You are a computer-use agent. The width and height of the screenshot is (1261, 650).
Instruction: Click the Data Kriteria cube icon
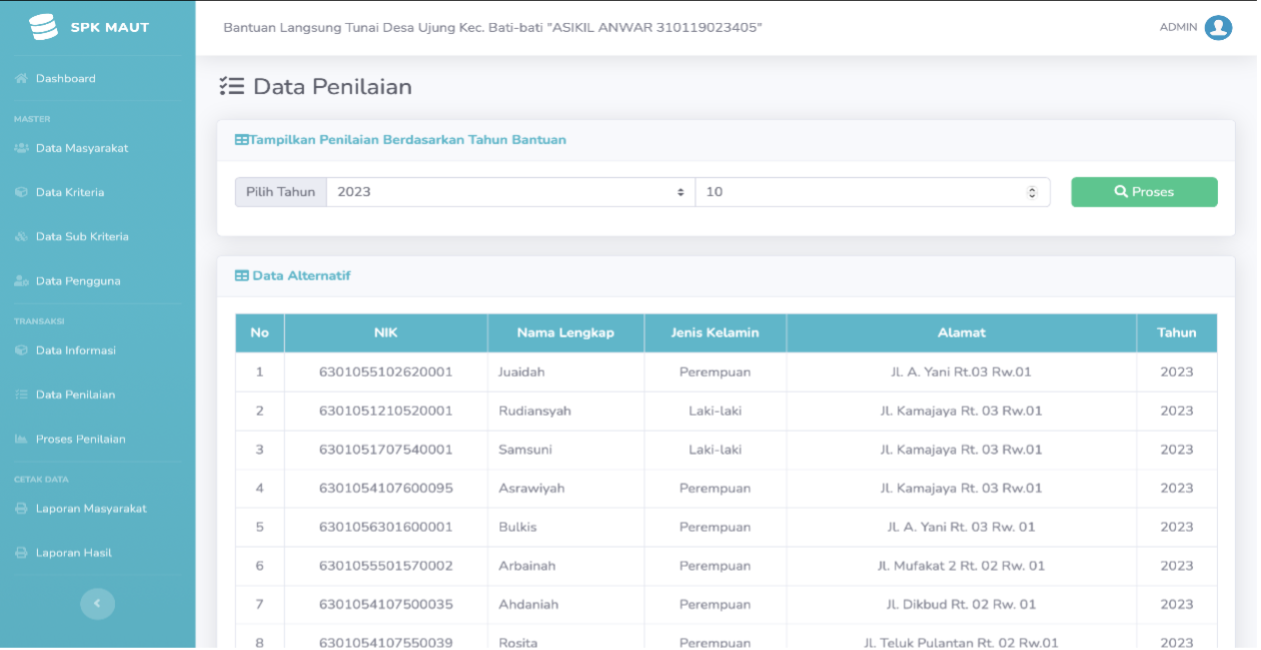click(21, 192)
